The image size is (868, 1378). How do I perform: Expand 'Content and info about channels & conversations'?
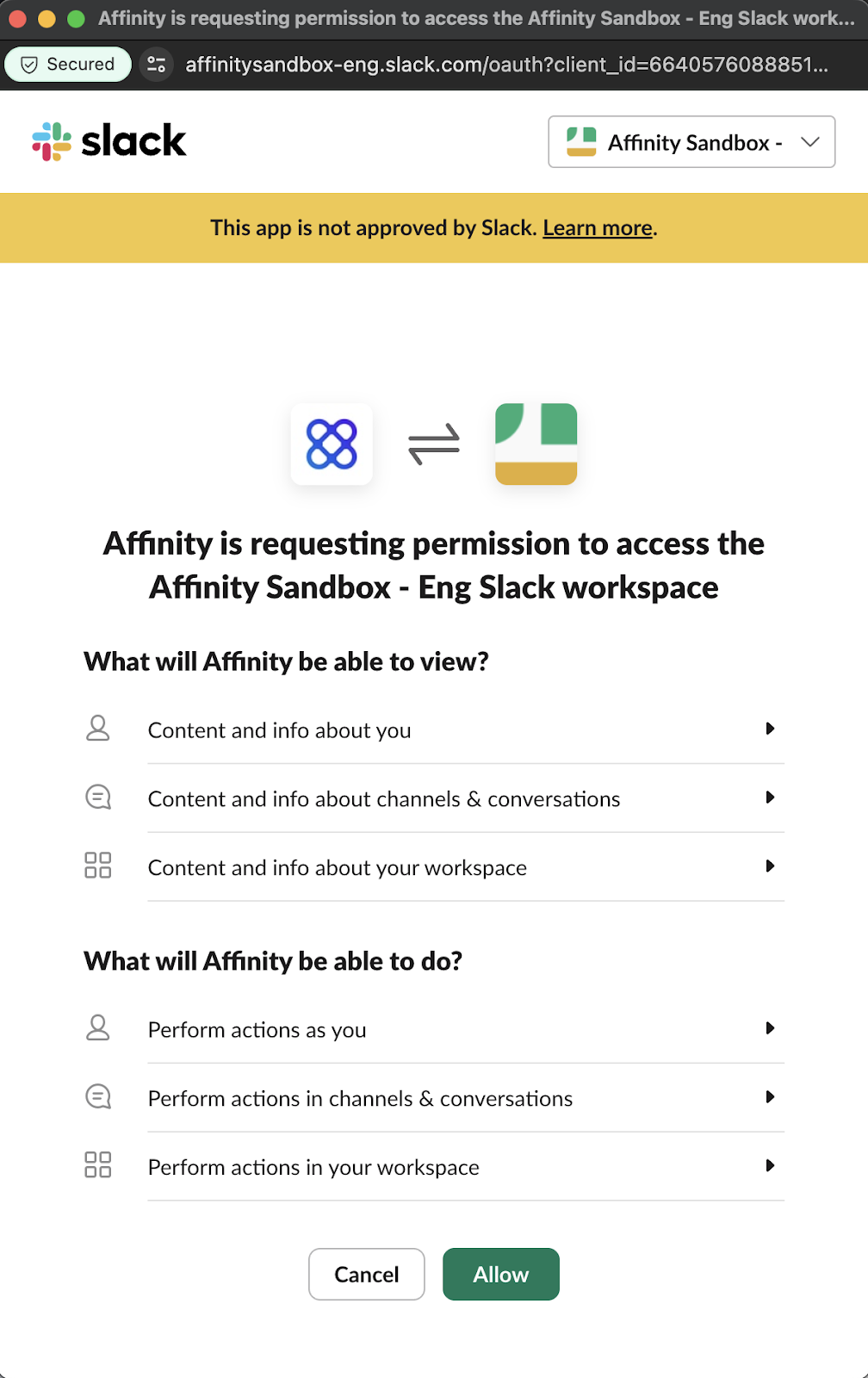point(770,798)
